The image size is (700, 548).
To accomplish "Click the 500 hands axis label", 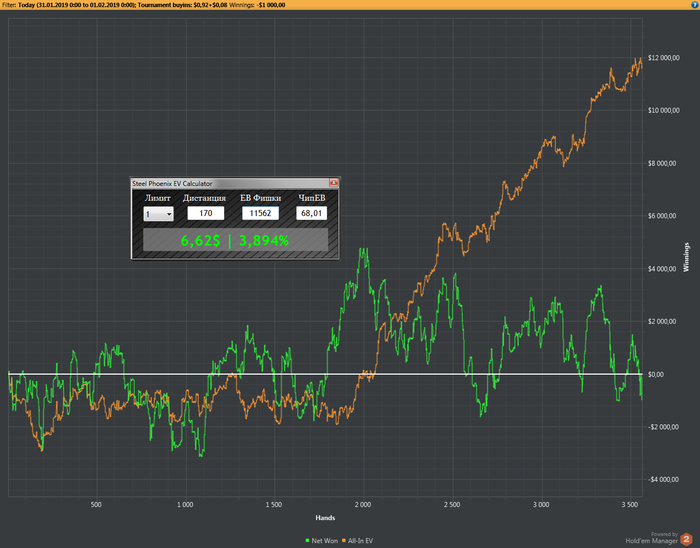I will click(96, 505).
